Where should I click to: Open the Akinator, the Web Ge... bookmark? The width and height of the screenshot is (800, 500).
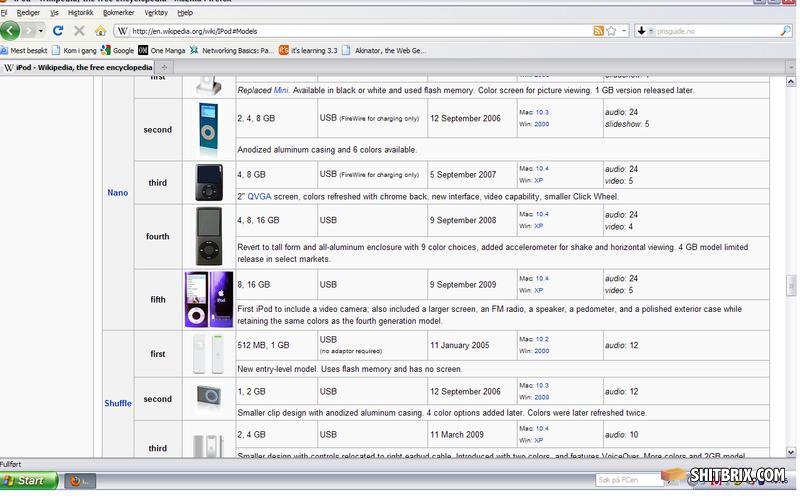point(384,51)
